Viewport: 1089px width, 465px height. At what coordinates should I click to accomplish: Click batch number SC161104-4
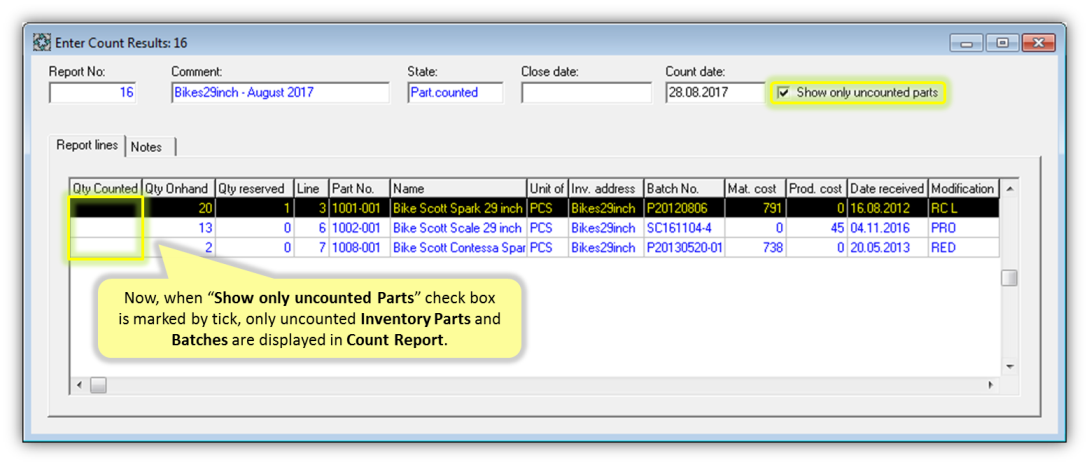(684, 228)
